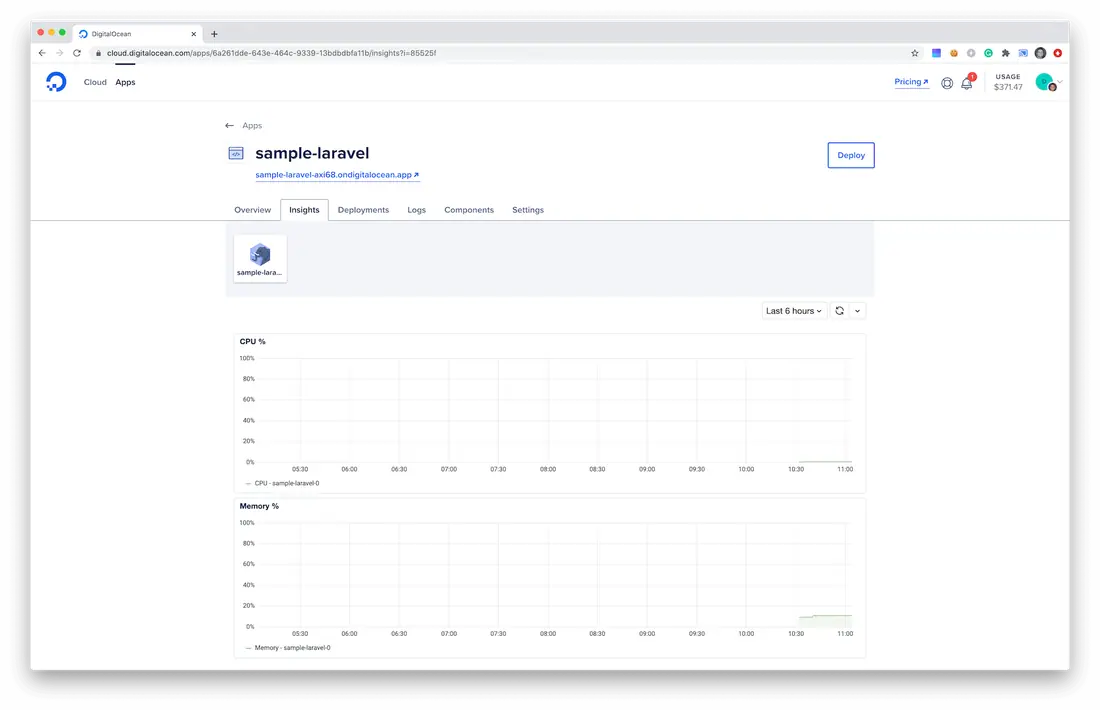The image size is (1100, 710).
Task: Click the browser back arrow
Action: pyautogui.click(x=42, y=53)
